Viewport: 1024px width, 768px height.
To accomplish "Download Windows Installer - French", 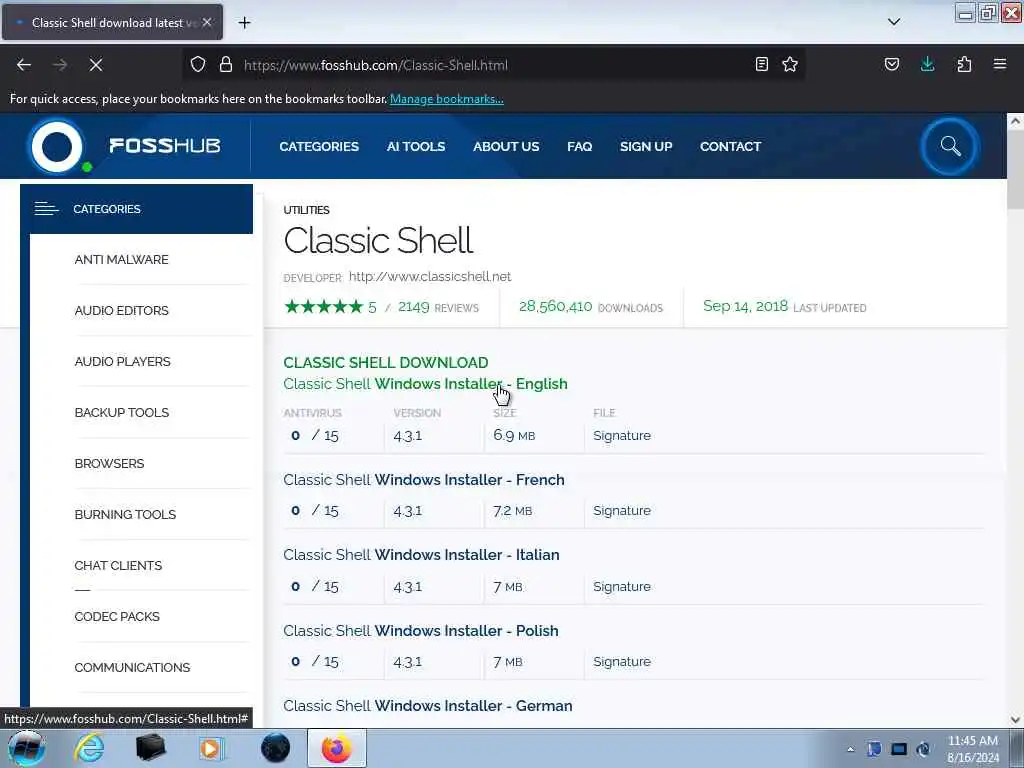I will coord(424,479).
